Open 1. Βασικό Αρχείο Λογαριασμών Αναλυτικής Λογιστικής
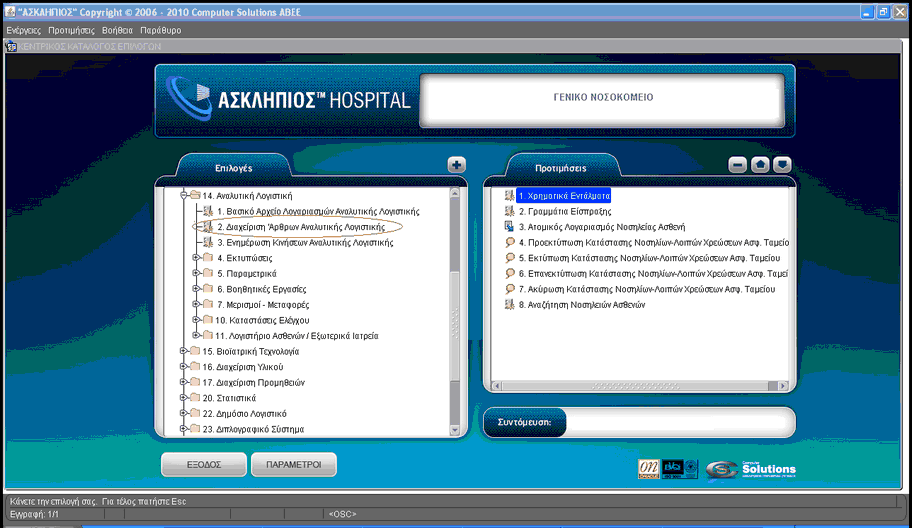 pos(318,211)
